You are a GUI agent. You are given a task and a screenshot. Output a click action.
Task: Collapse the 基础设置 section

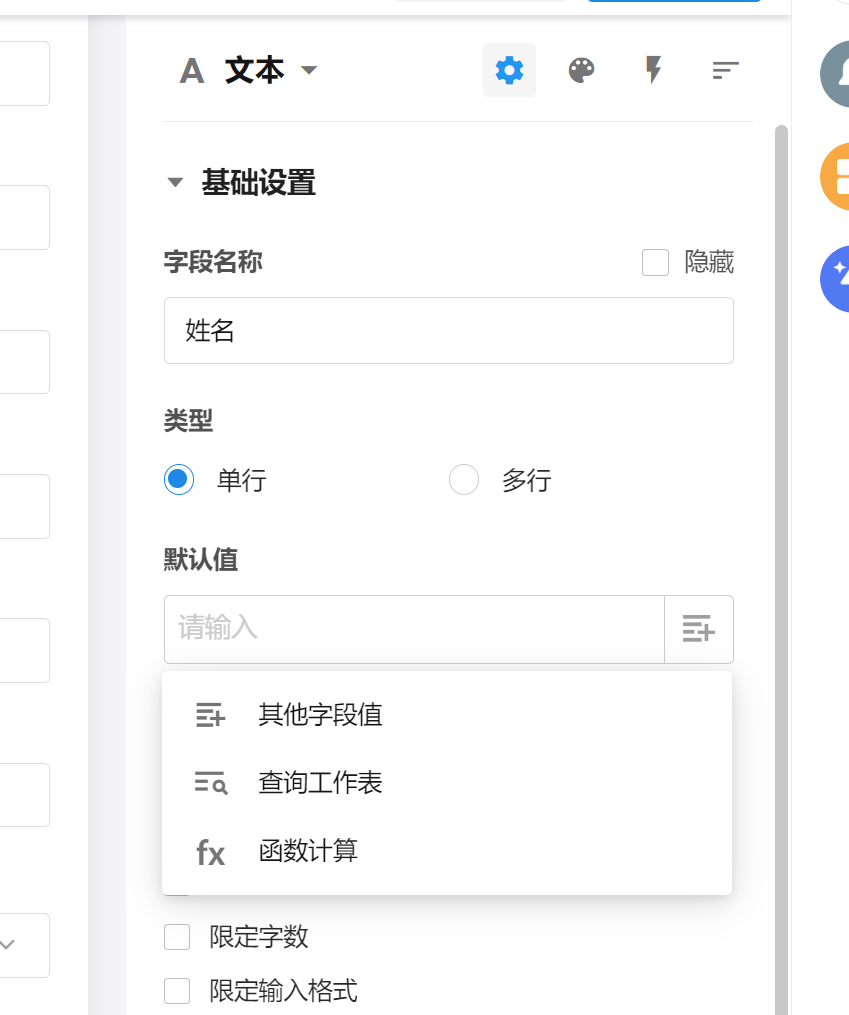tap(176, 183)
